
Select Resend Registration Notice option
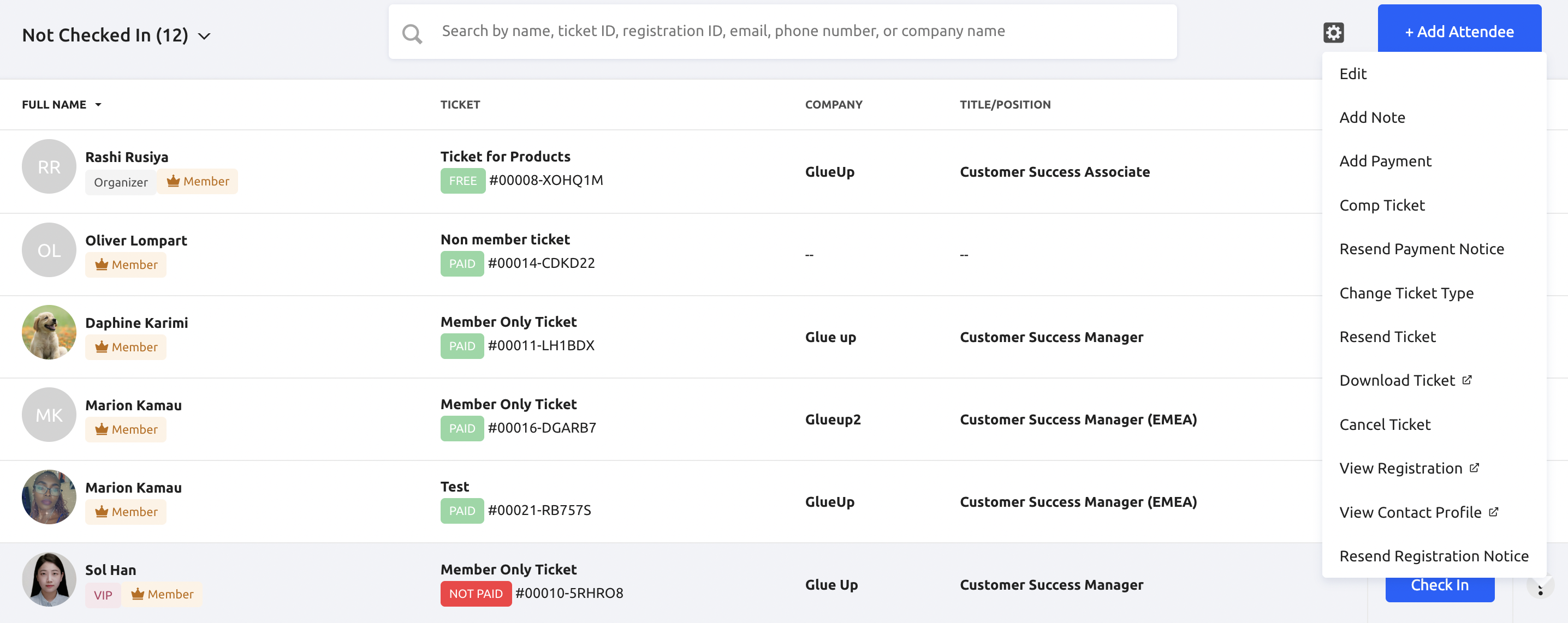pyautogui.click(x=1434, y=556)
